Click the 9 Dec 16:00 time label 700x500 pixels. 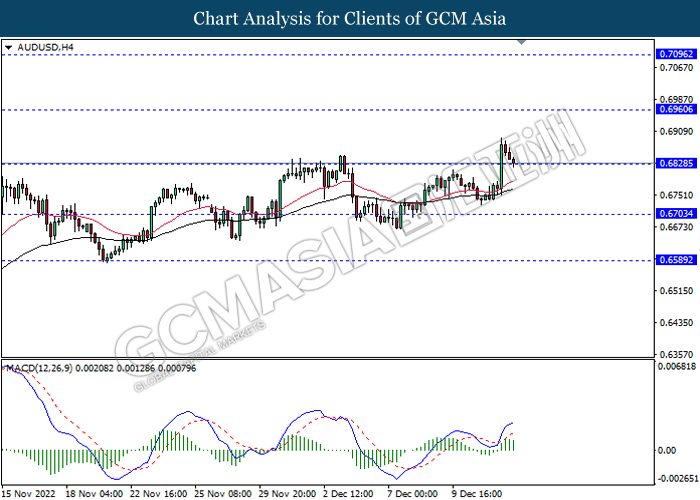tap(477, 494)
